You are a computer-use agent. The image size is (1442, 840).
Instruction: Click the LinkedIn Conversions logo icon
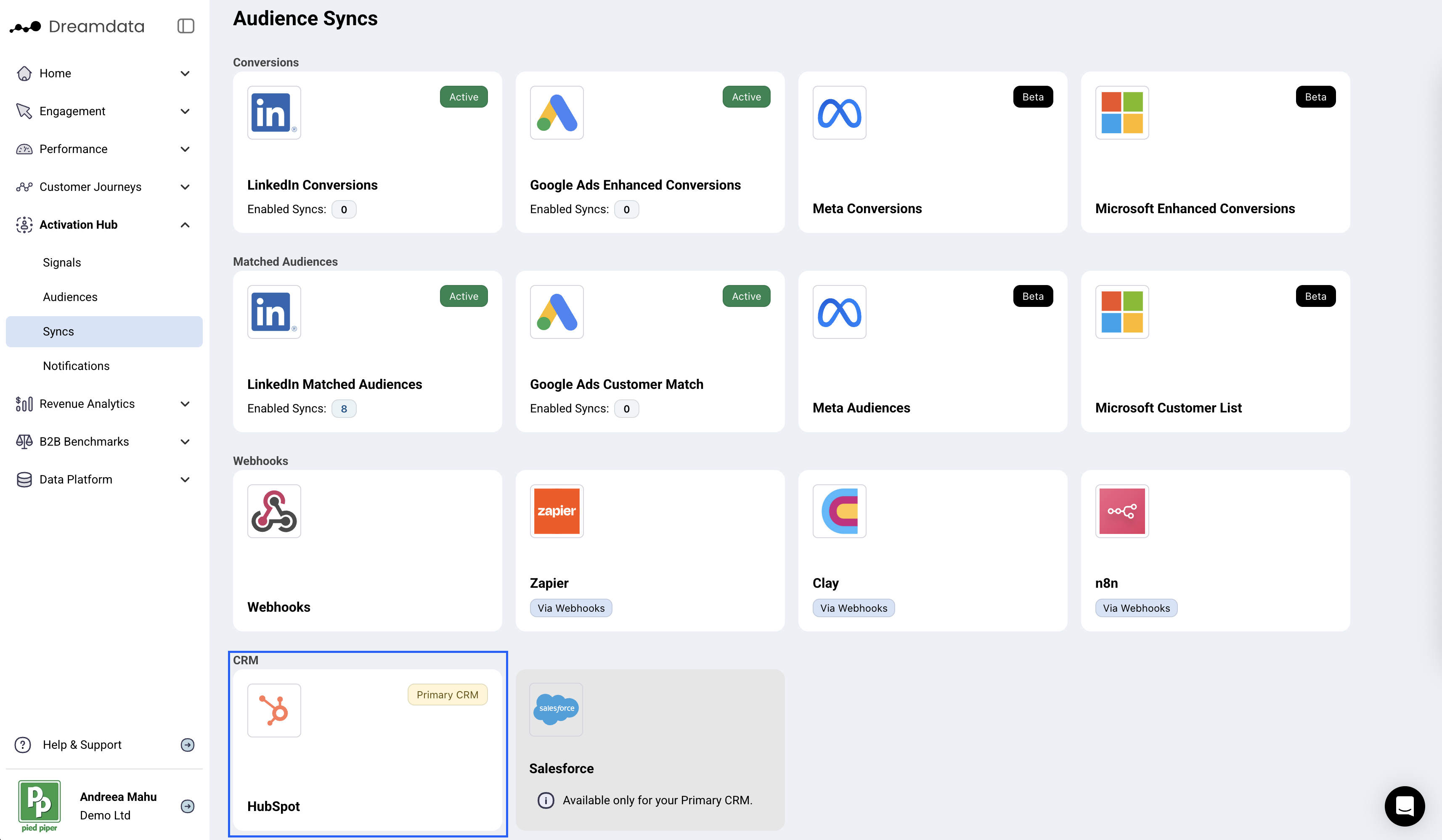point(273,113)
